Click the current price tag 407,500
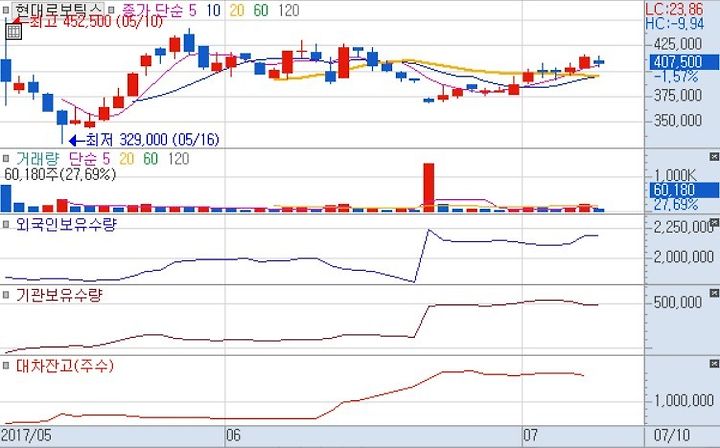 click(x=684, y=62)
